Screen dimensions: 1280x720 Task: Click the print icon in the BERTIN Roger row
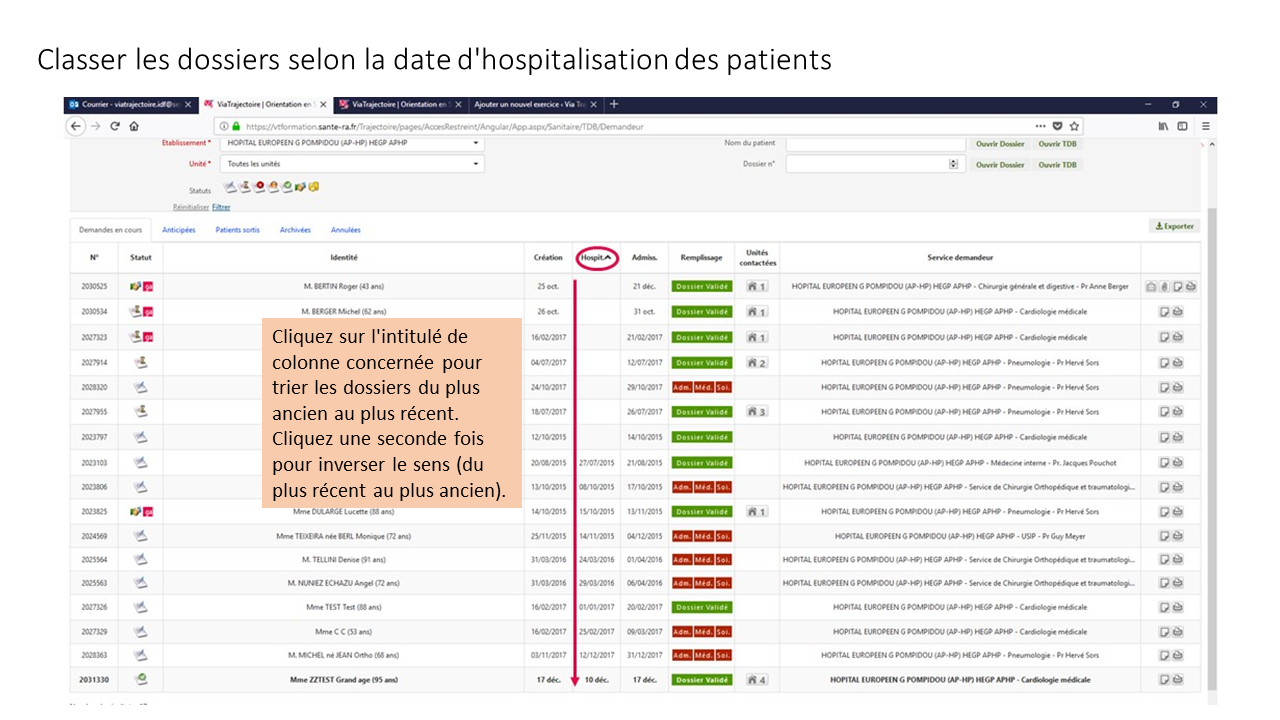(x=1191, y=287)
